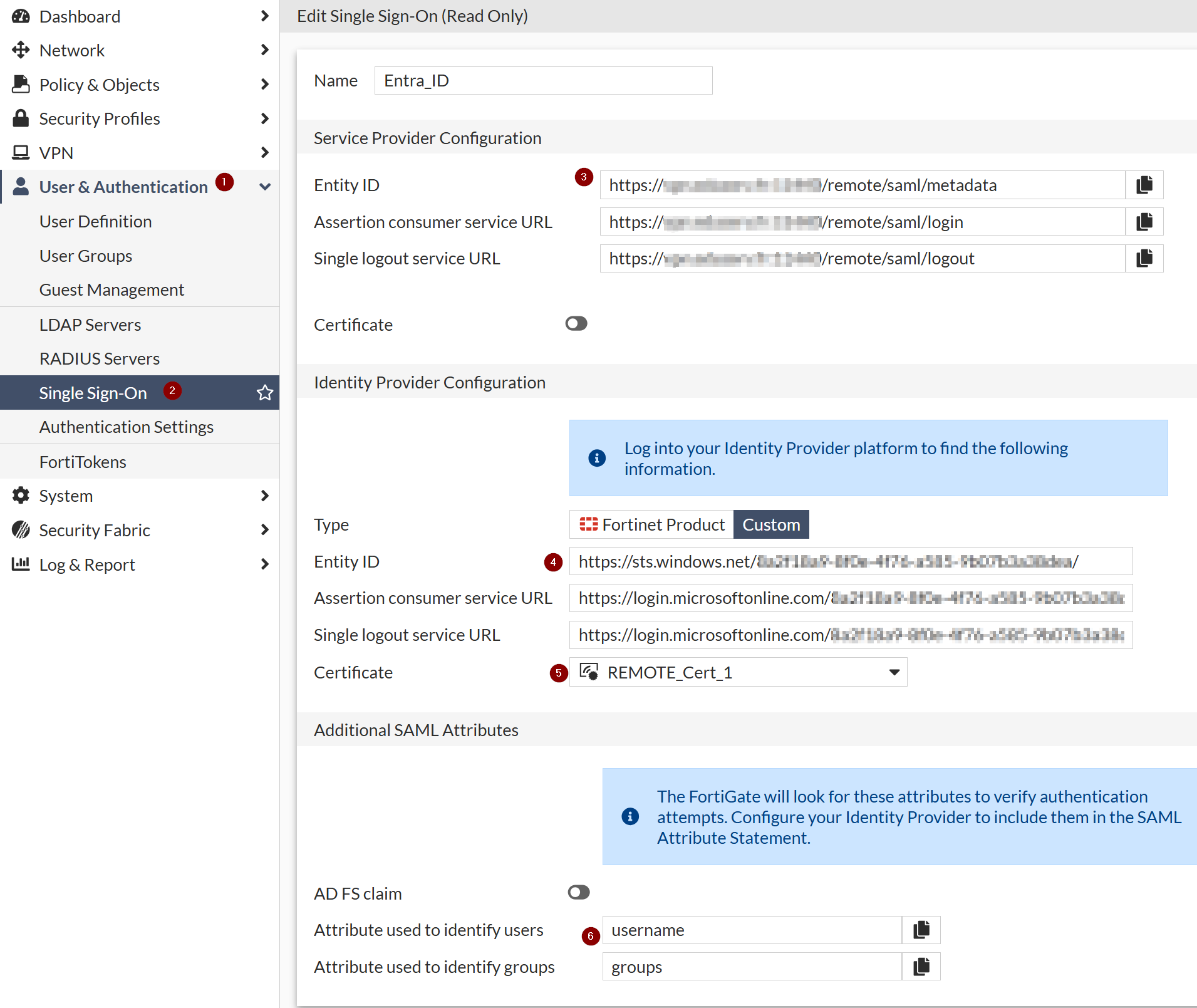Click the SP Assertion consumer service URL field
This screenshot has width=1197, height=1008.
863,222
